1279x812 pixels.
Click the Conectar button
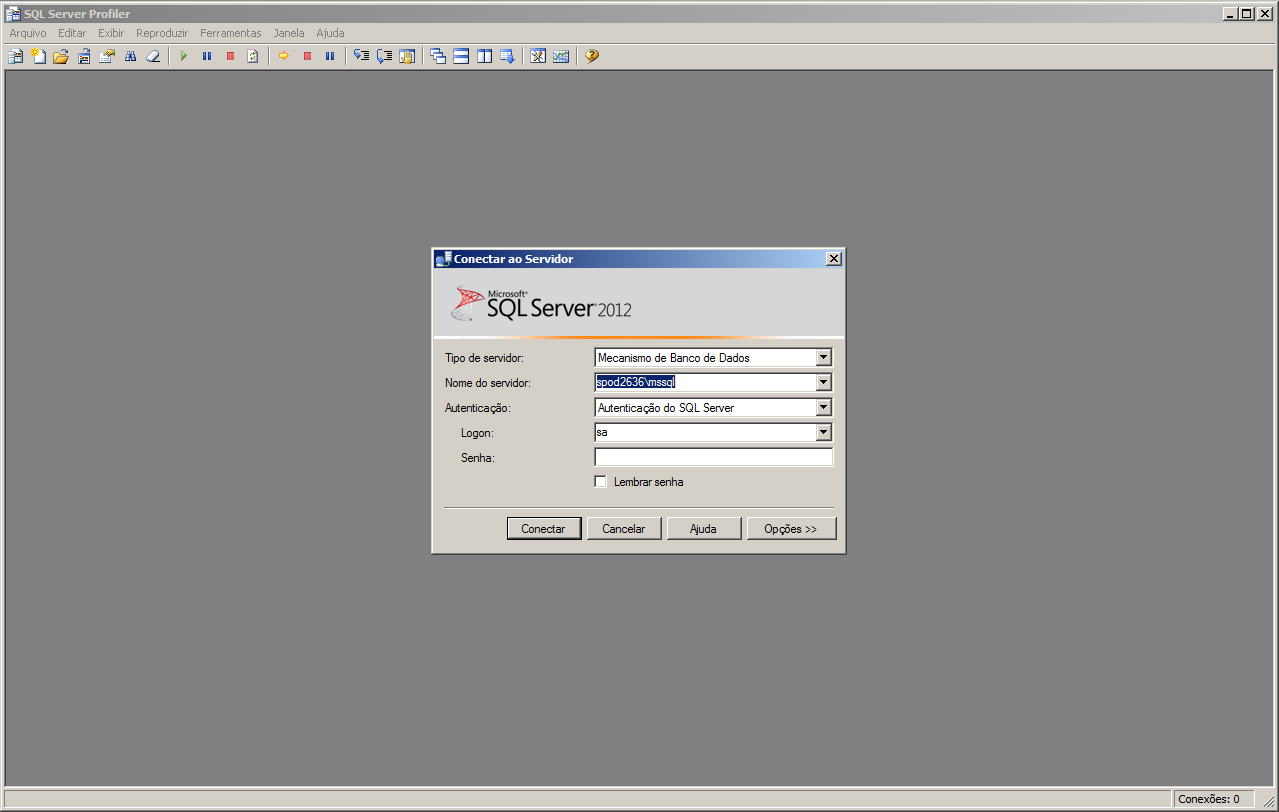[544, 529]
